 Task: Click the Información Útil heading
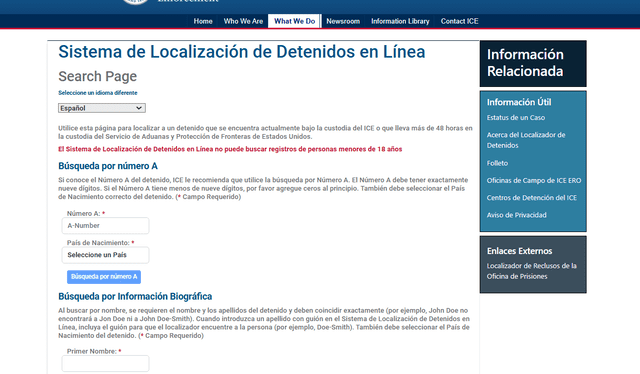(519, 102)
